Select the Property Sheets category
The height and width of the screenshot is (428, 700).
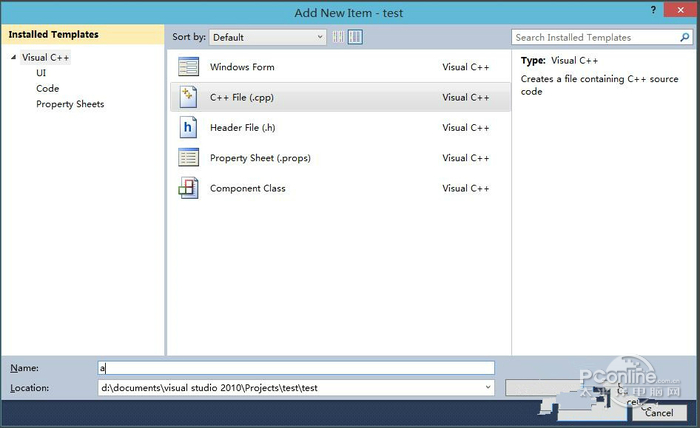coord(70,104)
